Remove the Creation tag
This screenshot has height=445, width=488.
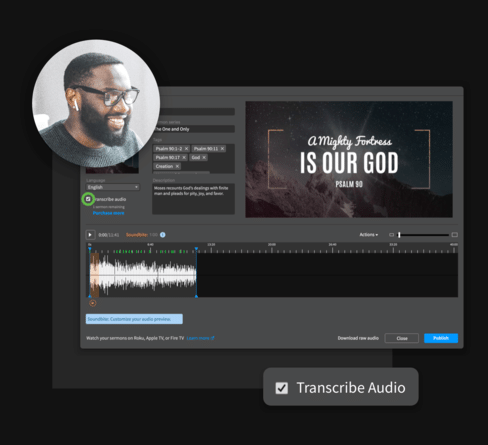(177, 166)
